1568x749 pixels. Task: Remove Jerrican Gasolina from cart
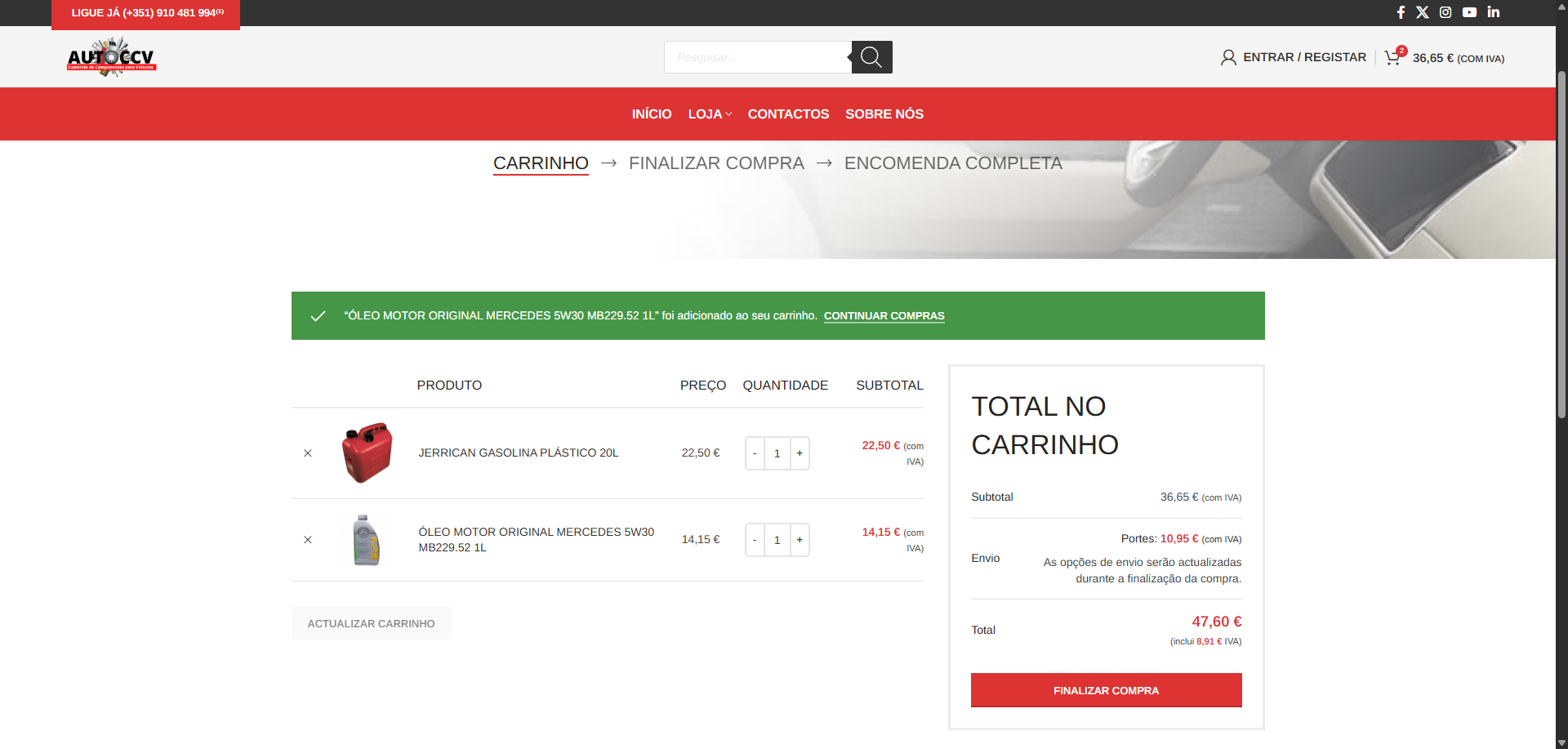coord(308,453)
